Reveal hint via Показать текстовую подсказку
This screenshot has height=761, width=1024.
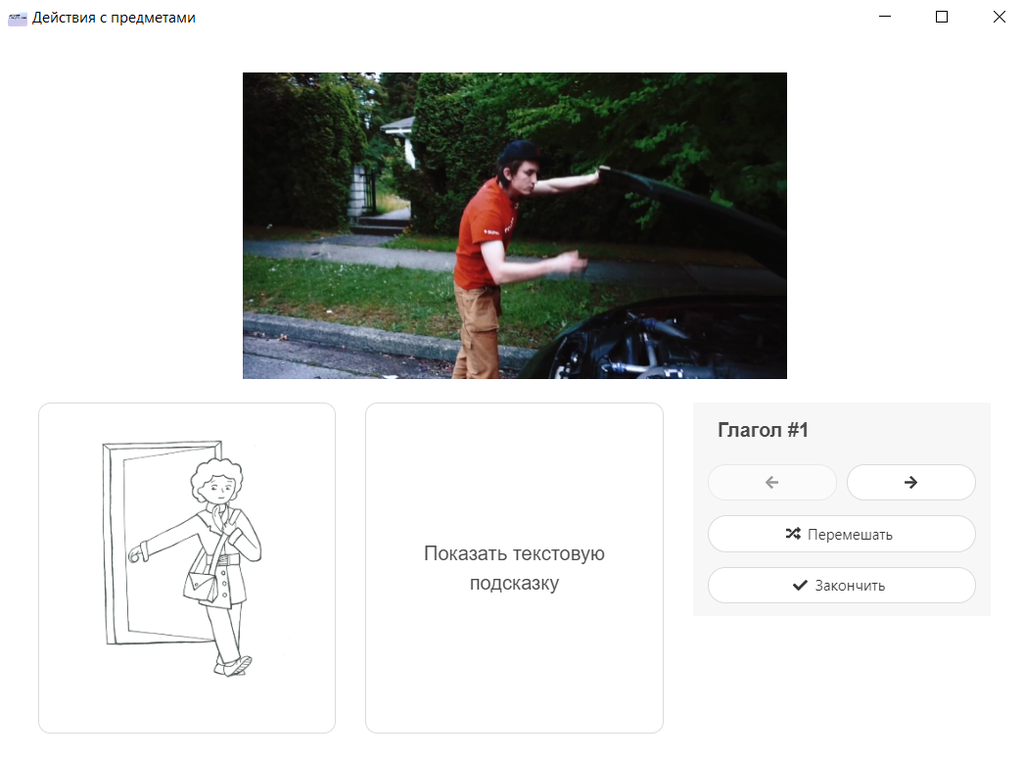point(514,568)
